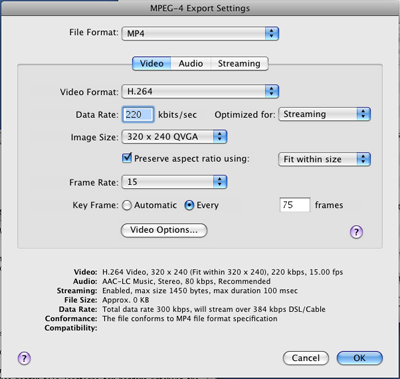Click the kbits/sec unit label
This screenshot has width=400, height=379.
click(177, 115)
